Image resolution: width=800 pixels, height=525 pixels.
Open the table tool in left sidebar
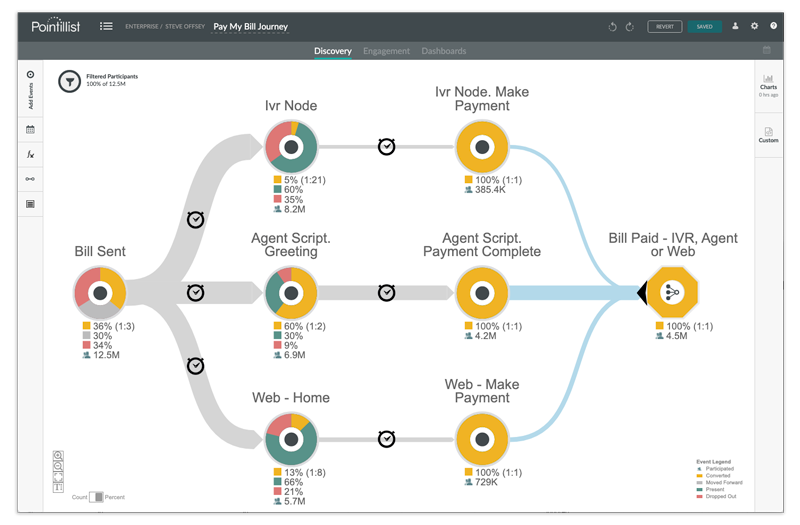click(x=31, y=204)
